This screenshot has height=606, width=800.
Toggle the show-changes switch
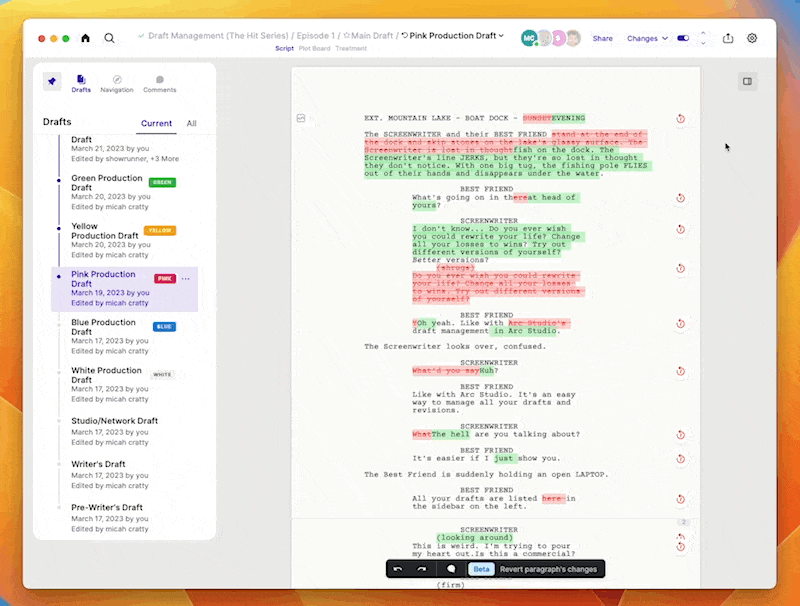pyautogui.click(x=683, y=38)
